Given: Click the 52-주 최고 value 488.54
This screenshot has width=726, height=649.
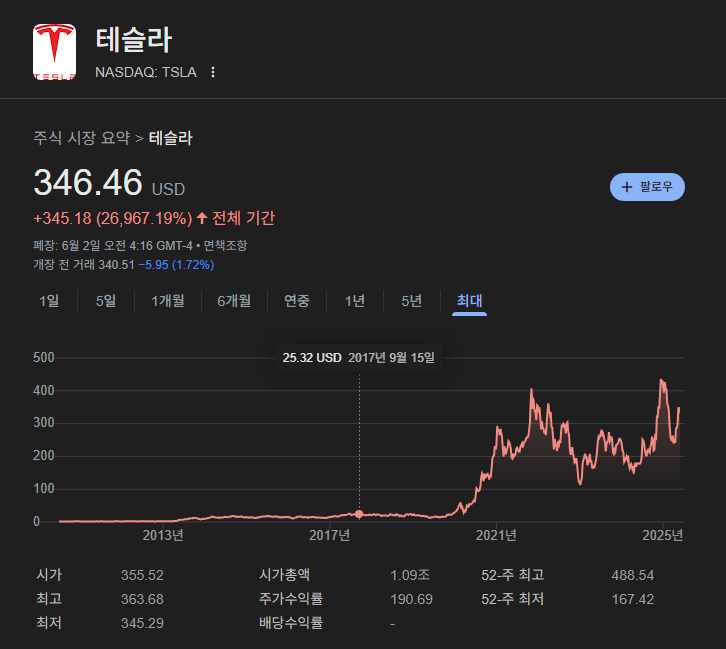Looking at the screenshot, I should click(632, 575).
